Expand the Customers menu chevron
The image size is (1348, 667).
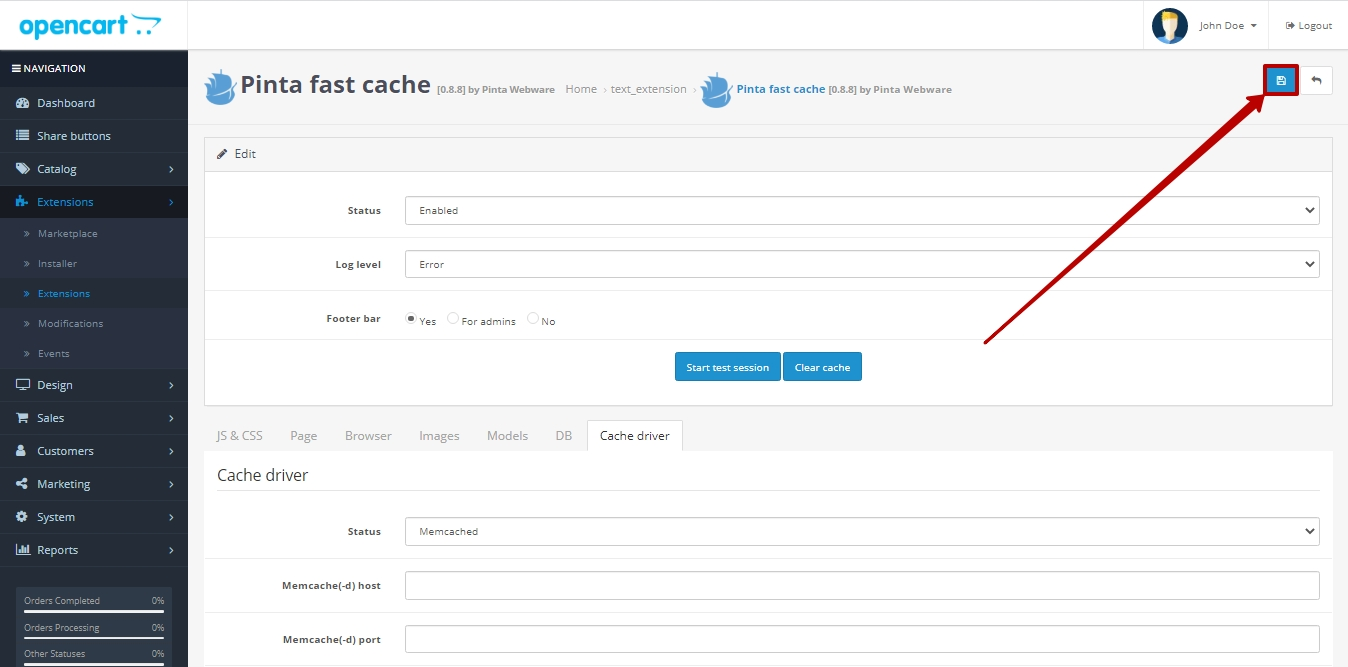[x=171, y=451]
